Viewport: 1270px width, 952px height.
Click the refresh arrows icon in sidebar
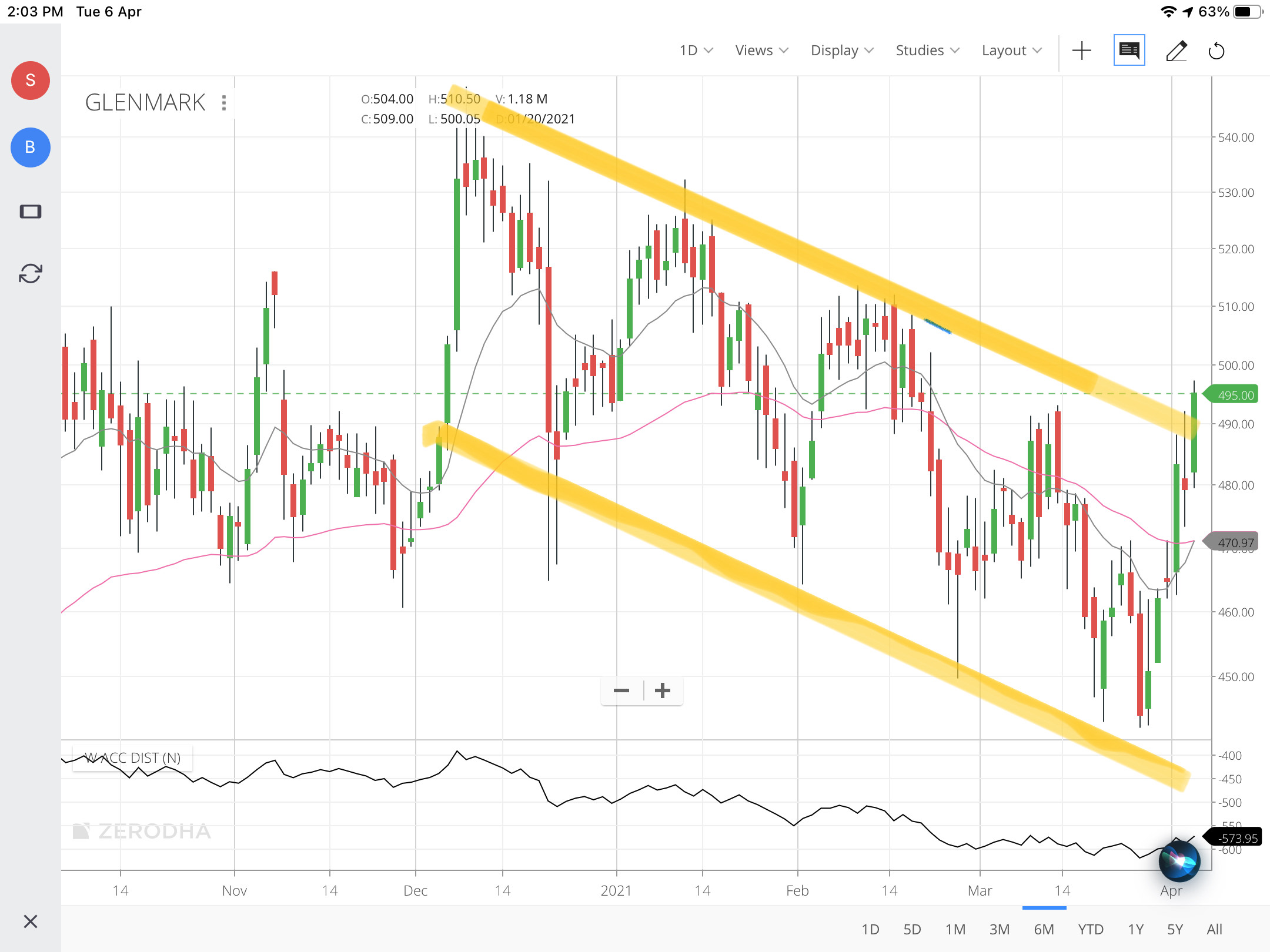tap(31, 273)
